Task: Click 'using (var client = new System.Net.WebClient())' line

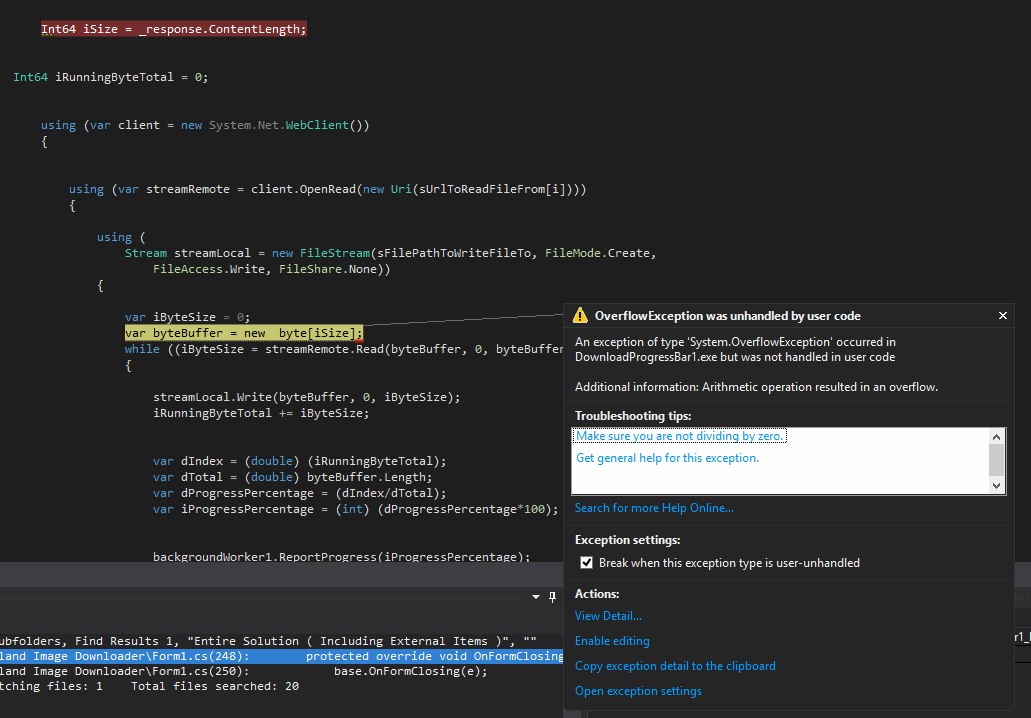Action: point(205,125)
